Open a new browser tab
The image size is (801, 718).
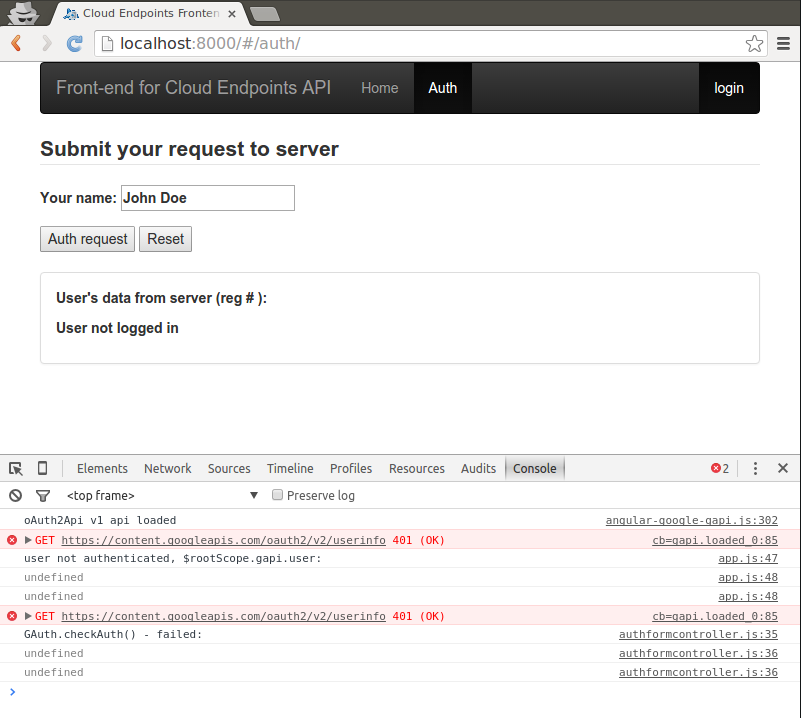point(265,14)
